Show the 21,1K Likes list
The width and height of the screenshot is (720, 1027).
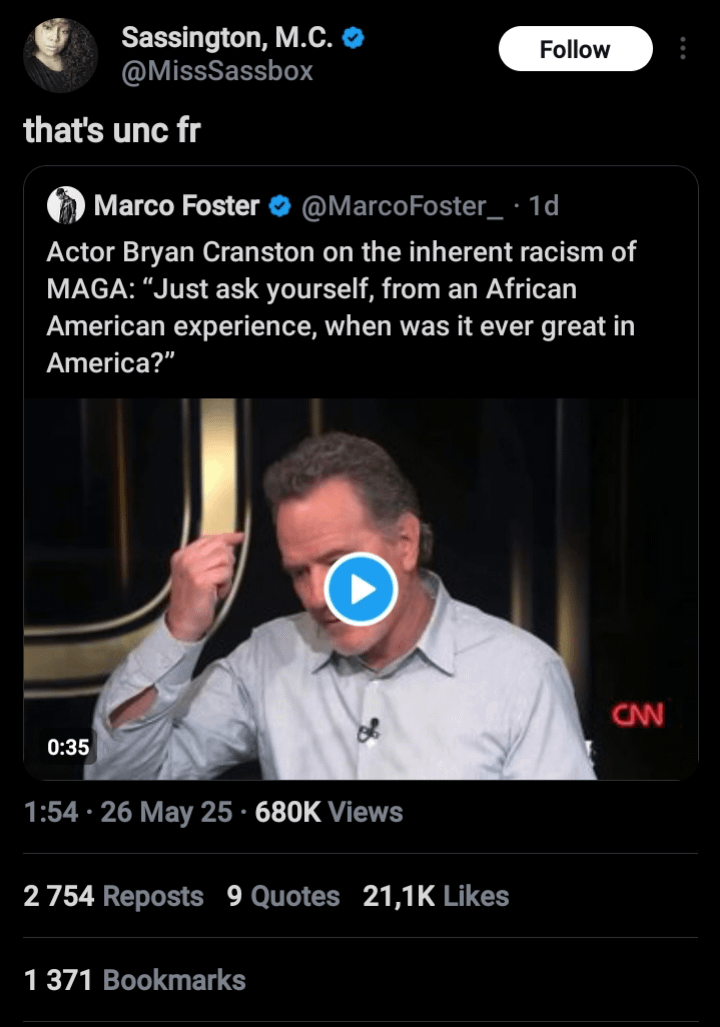[x=435, y=897]
